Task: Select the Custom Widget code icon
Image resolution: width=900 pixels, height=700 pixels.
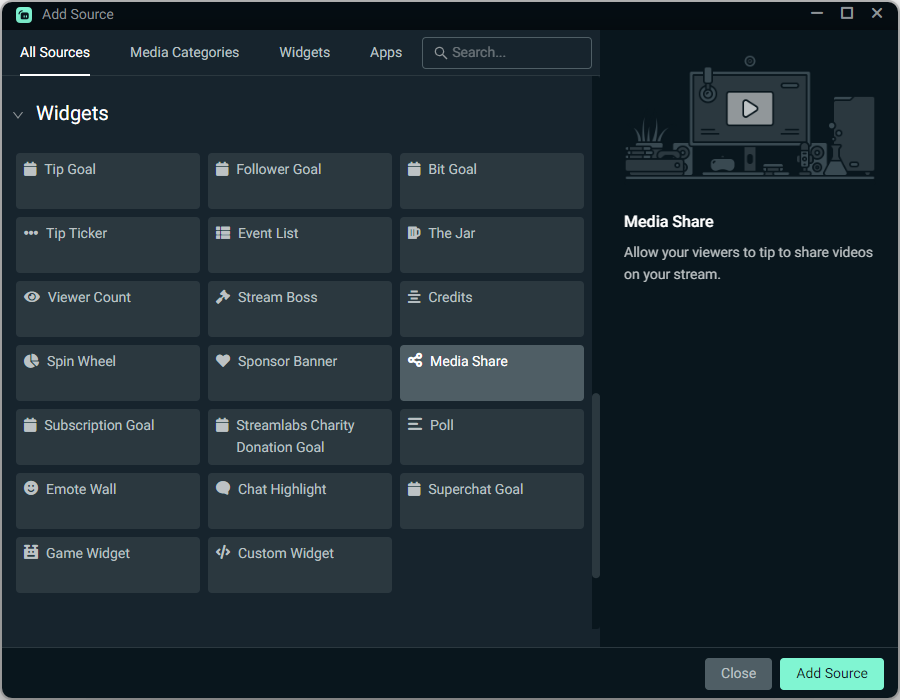Action: click(x=222, y=552)
